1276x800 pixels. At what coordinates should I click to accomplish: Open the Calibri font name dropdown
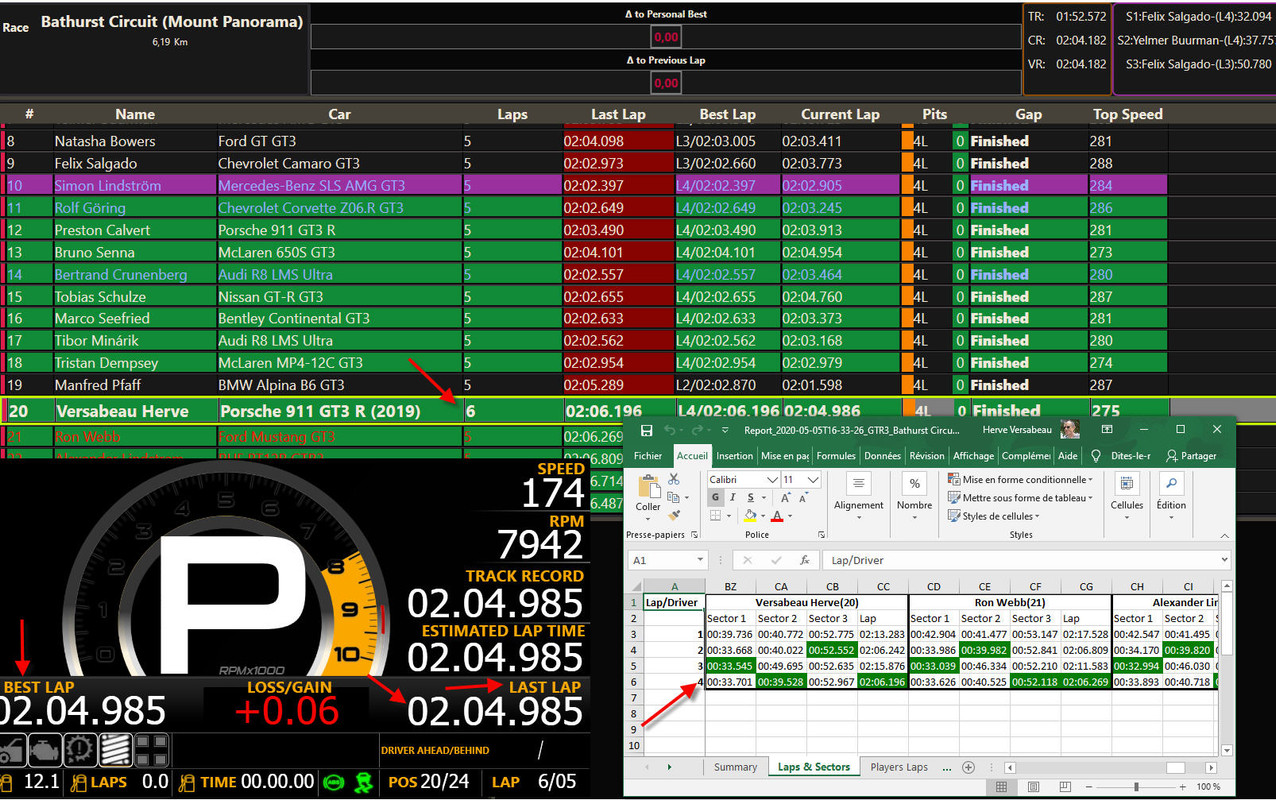771,480
